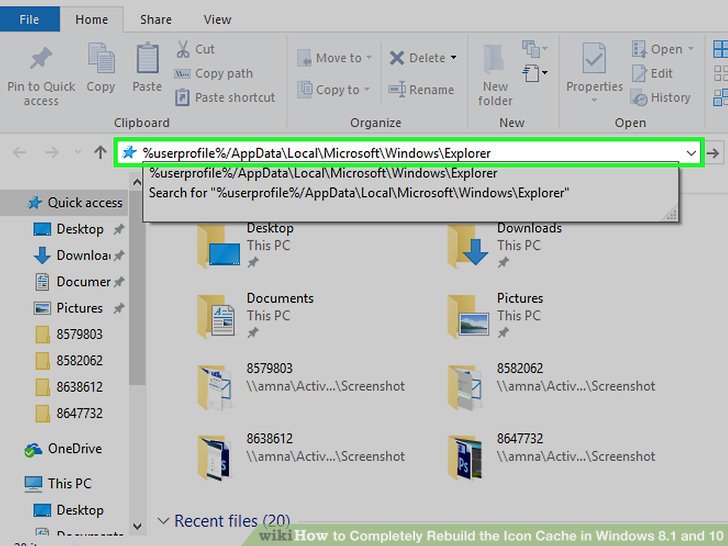Click Pin to Quick access icon

pyautogui.click(x=41, y=59)
